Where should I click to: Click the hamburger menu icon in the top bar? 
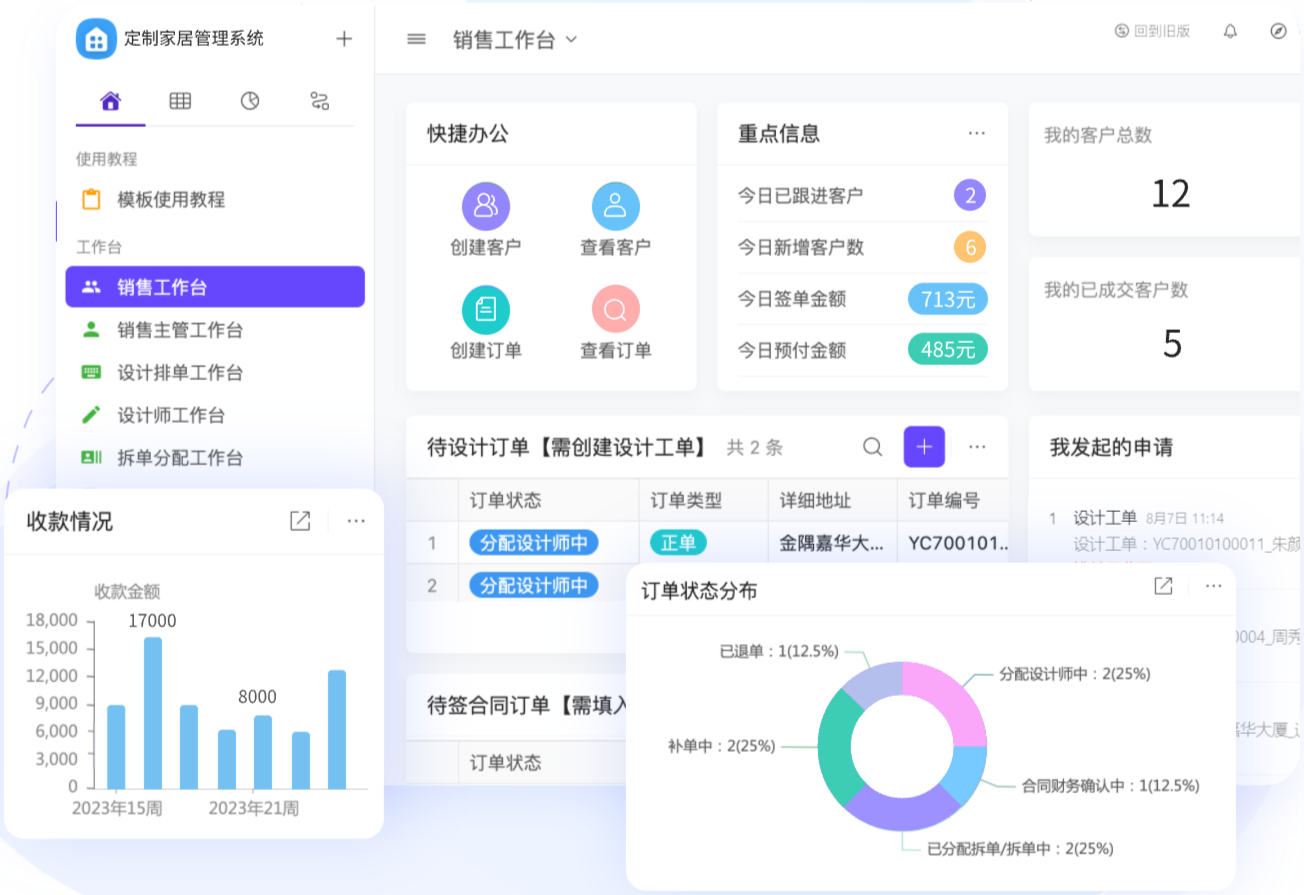tap(416, 39)
